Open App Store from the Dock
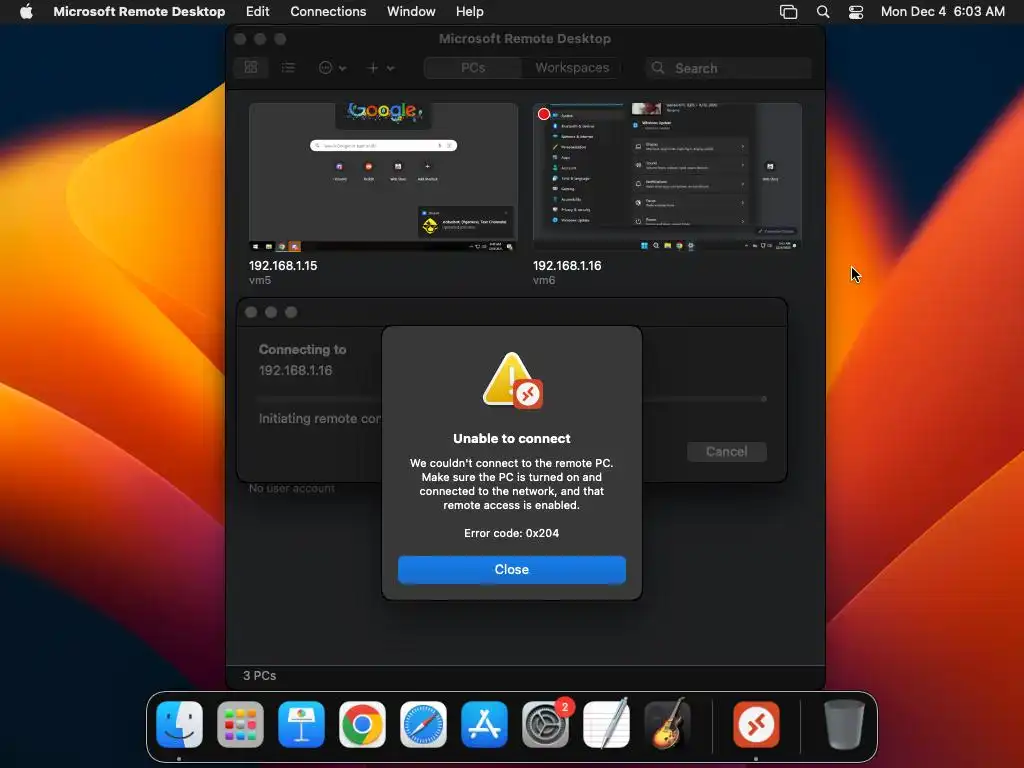This screenshot has height=768, width=1024. click(484, 724)
